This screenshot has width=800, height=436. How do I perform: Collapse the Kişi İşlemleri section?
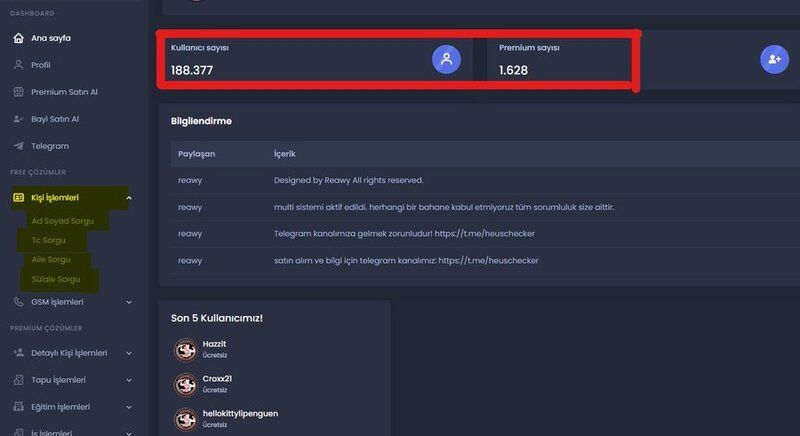tap(129, 198)
